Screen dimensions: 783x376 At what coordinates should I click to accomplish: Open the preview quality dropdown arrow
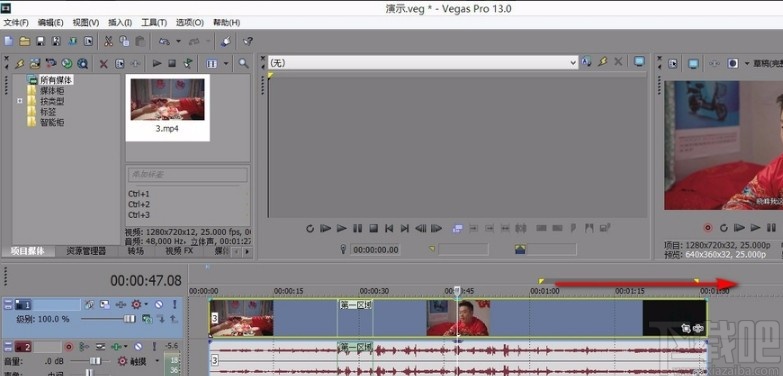(x=748, y=63)
